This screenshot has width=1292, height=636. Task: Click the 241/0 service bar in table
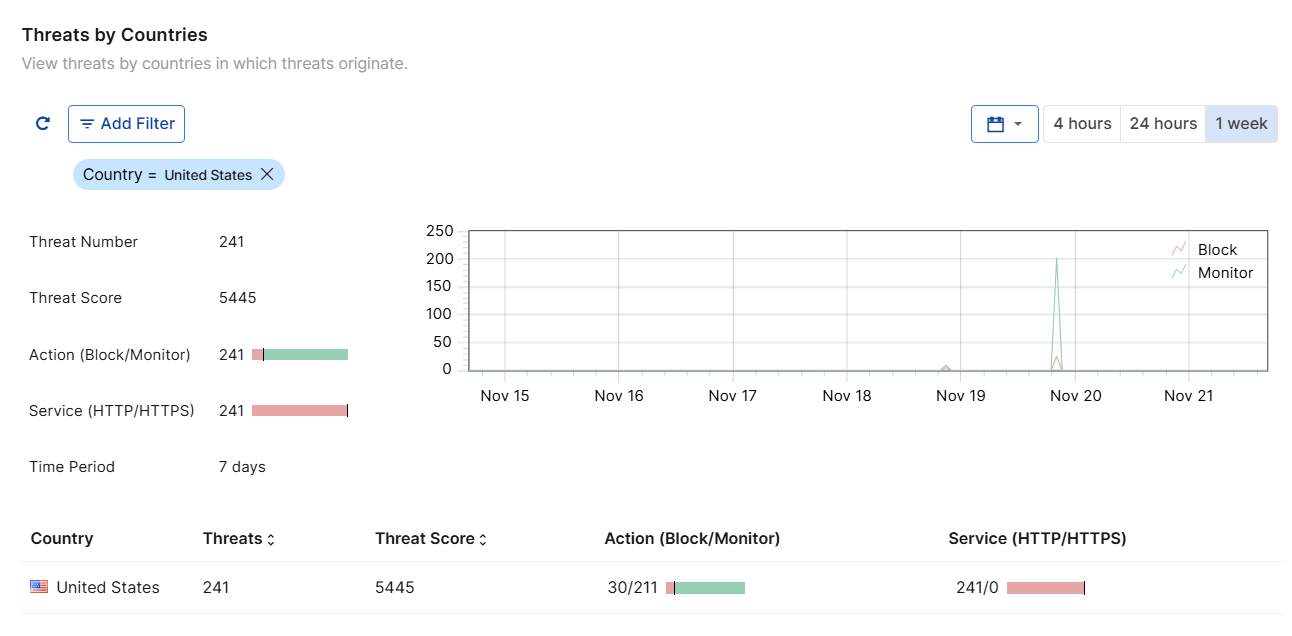(x=1045, y=588)
